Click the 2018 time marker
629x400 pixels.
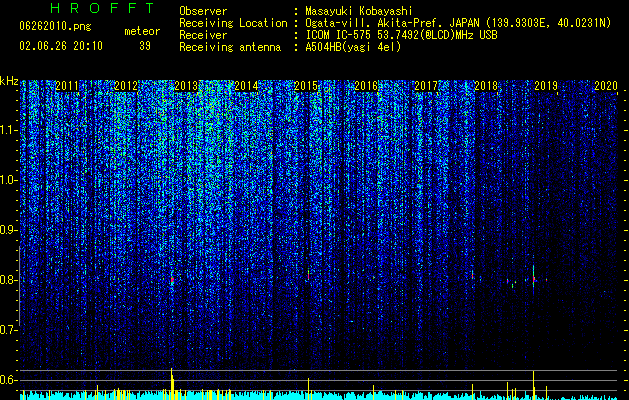(486, 86)
